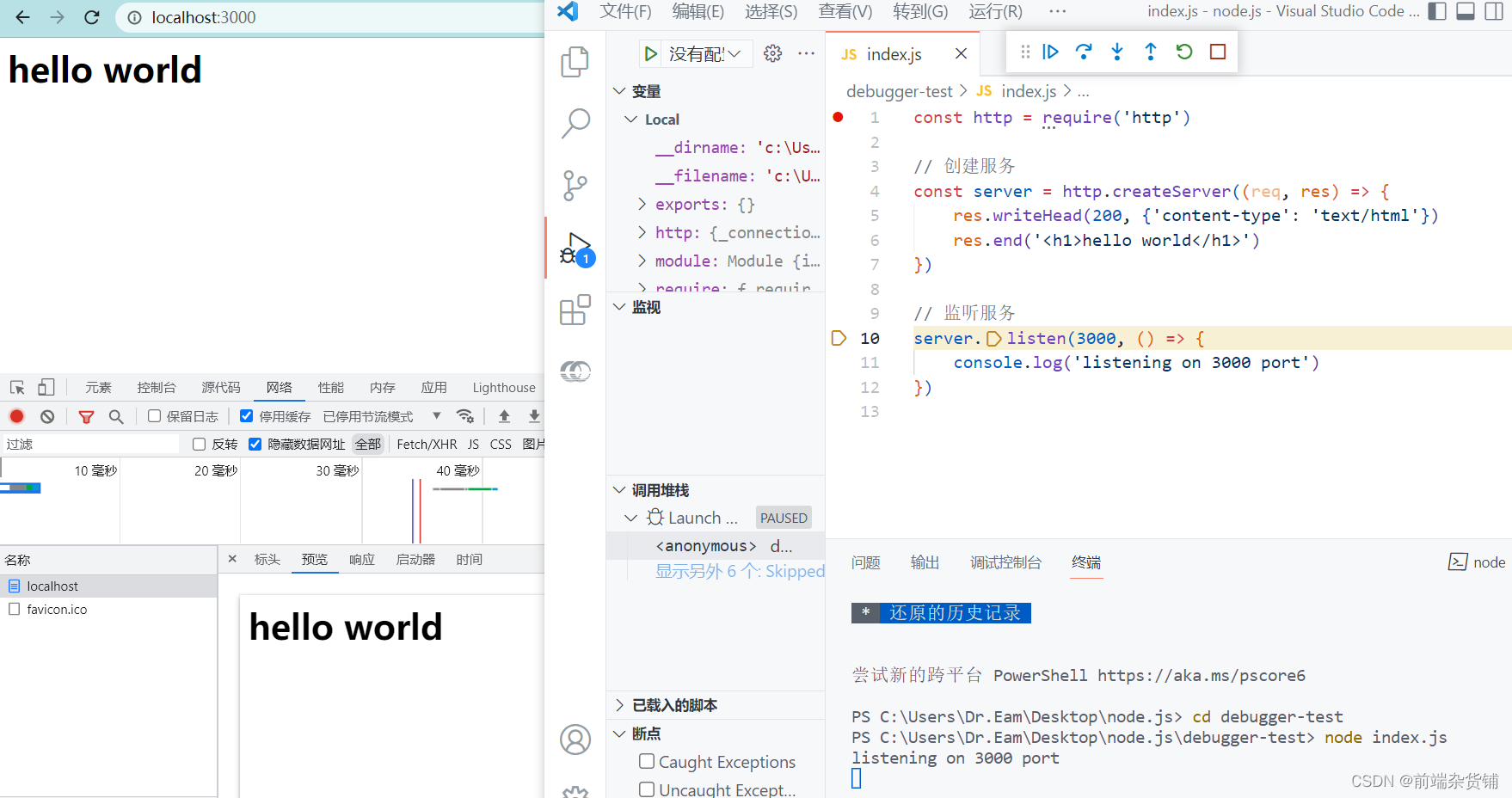Expand the http variable

642,232
